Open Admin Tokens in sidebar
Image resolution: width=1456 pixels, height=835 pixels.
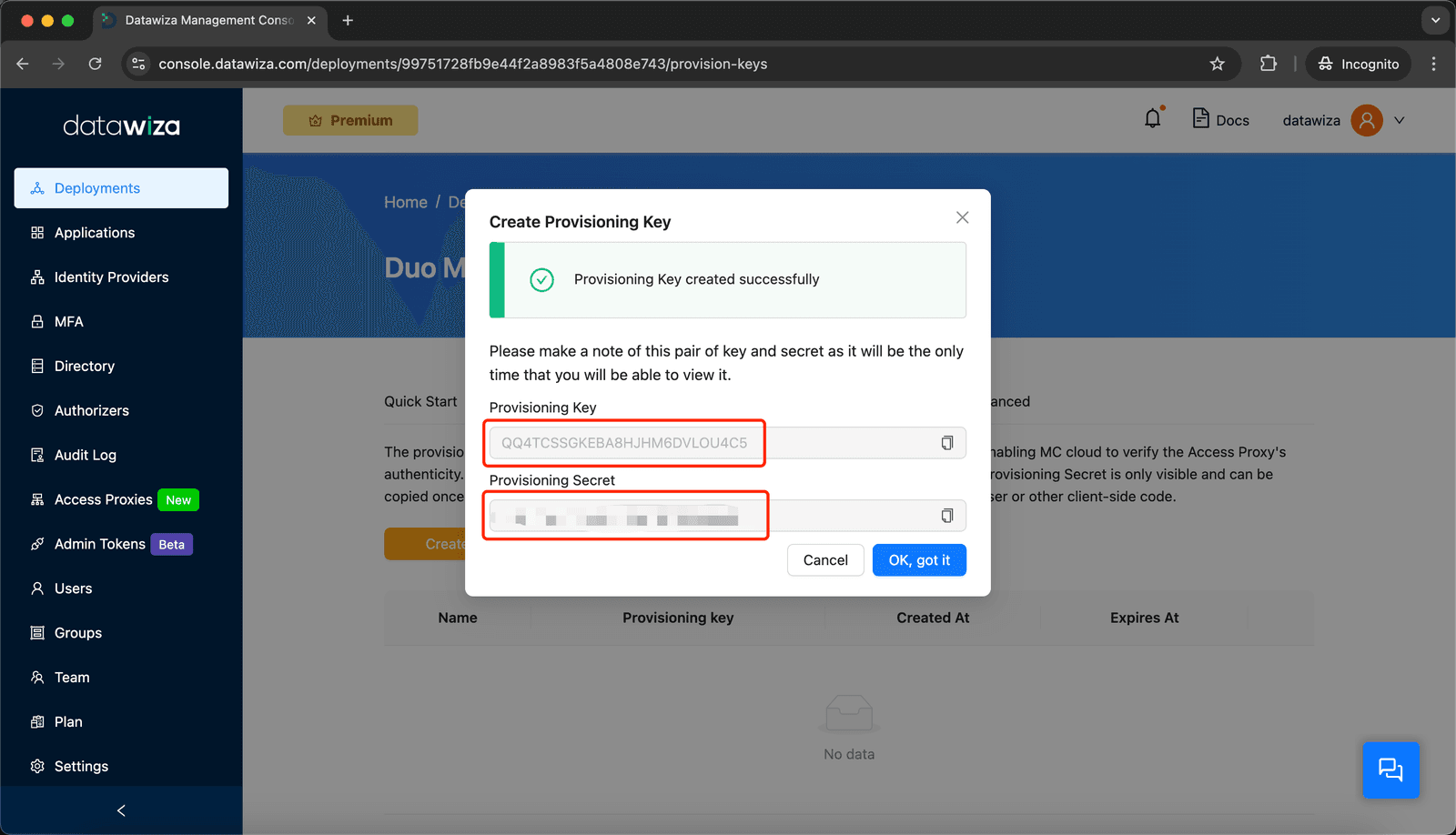[x=121, y=544]
